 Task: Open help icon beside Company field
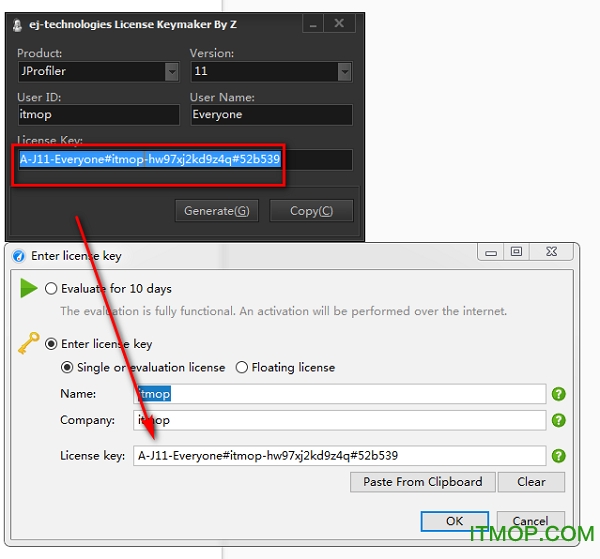coord(558,420)
